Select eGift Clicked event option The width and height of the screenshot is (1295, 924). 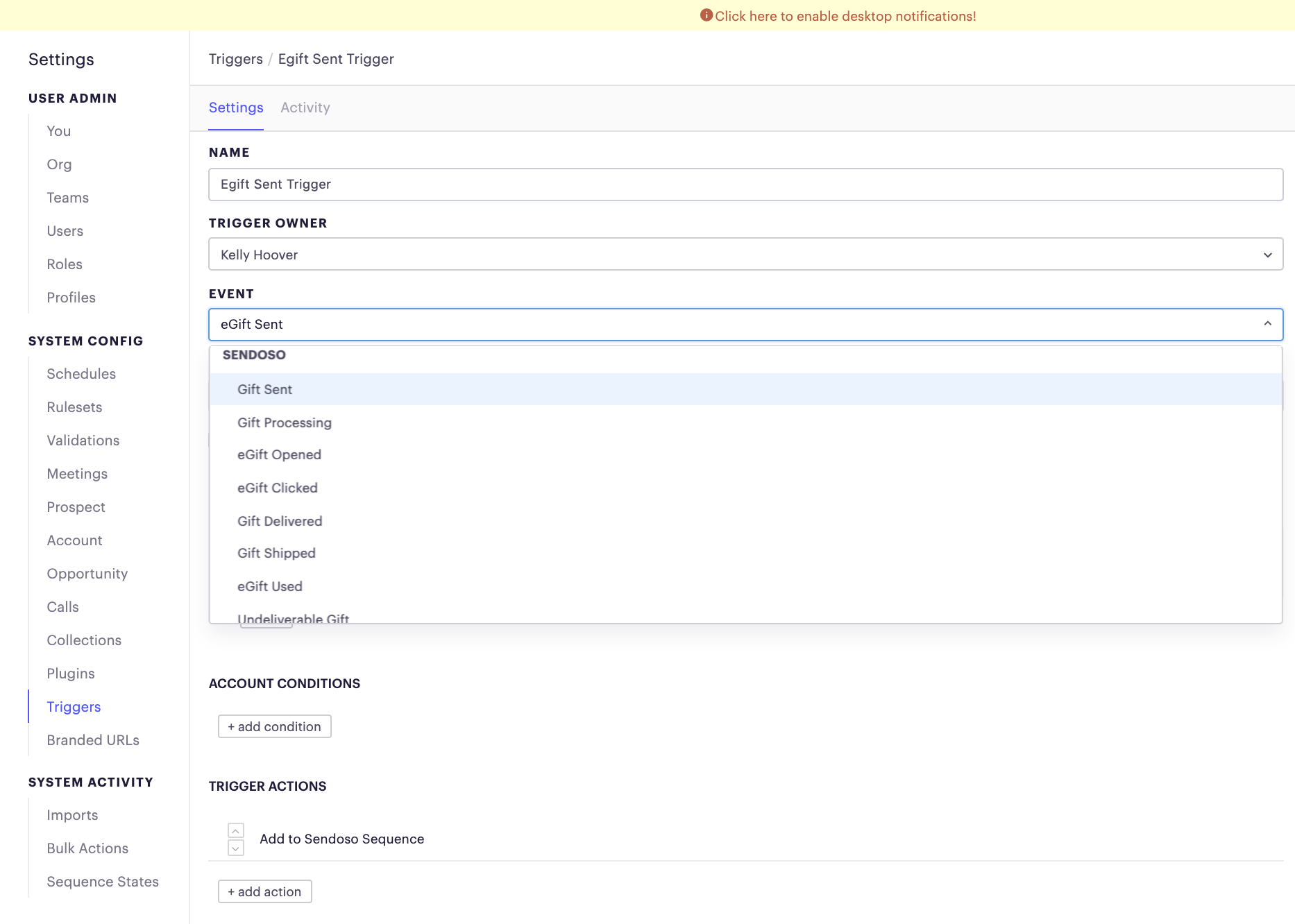[277, 488]
